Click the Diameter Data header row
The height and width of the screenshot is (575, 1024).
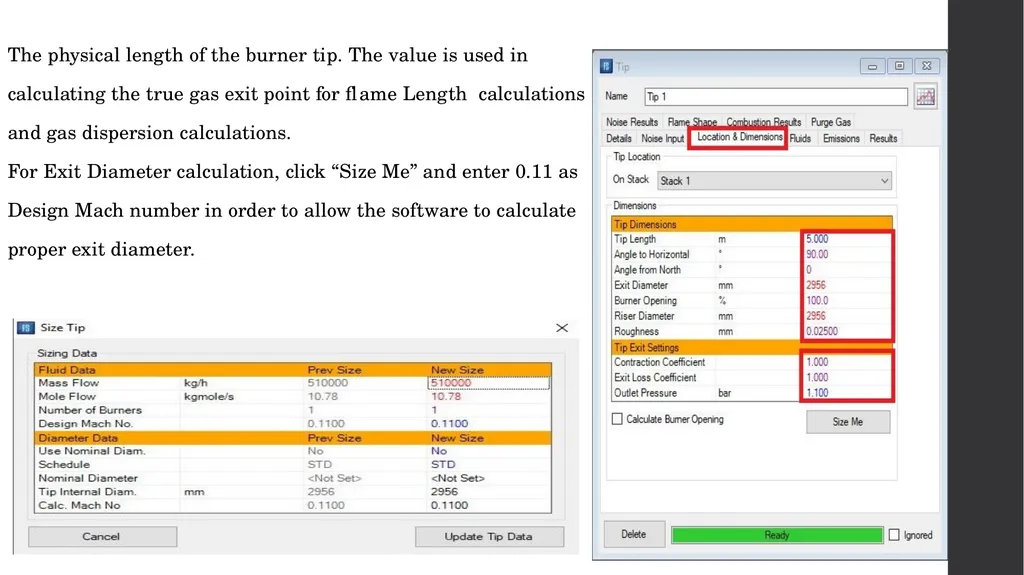293,438
